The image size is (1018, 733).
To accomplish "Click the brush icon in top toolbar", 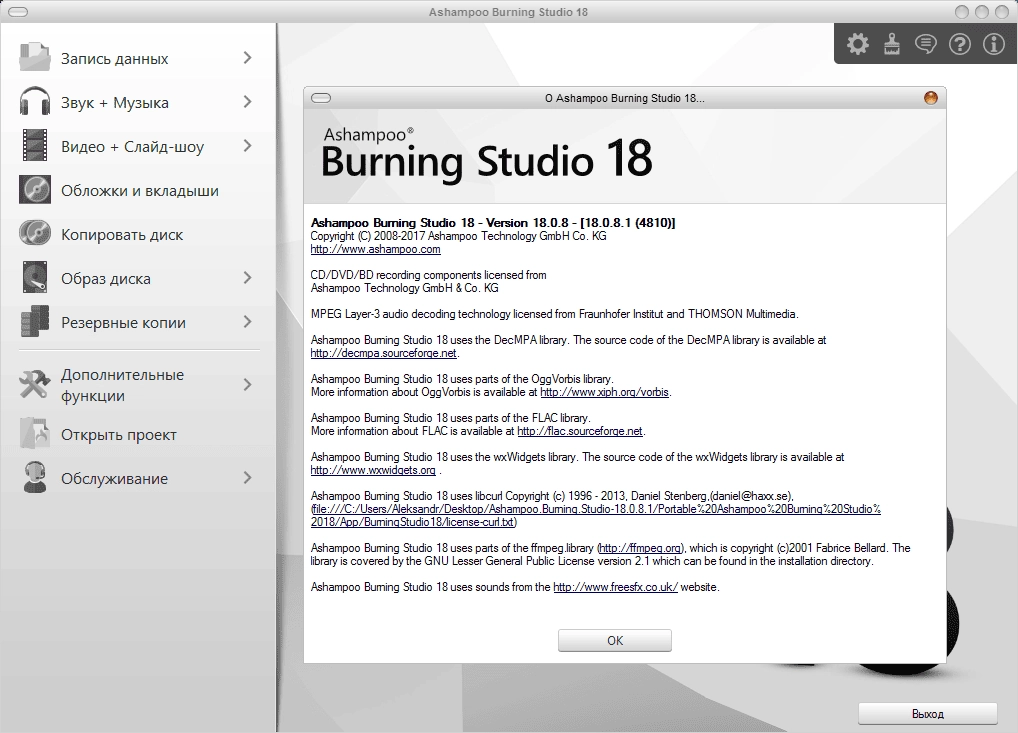I will click(891, 43).
